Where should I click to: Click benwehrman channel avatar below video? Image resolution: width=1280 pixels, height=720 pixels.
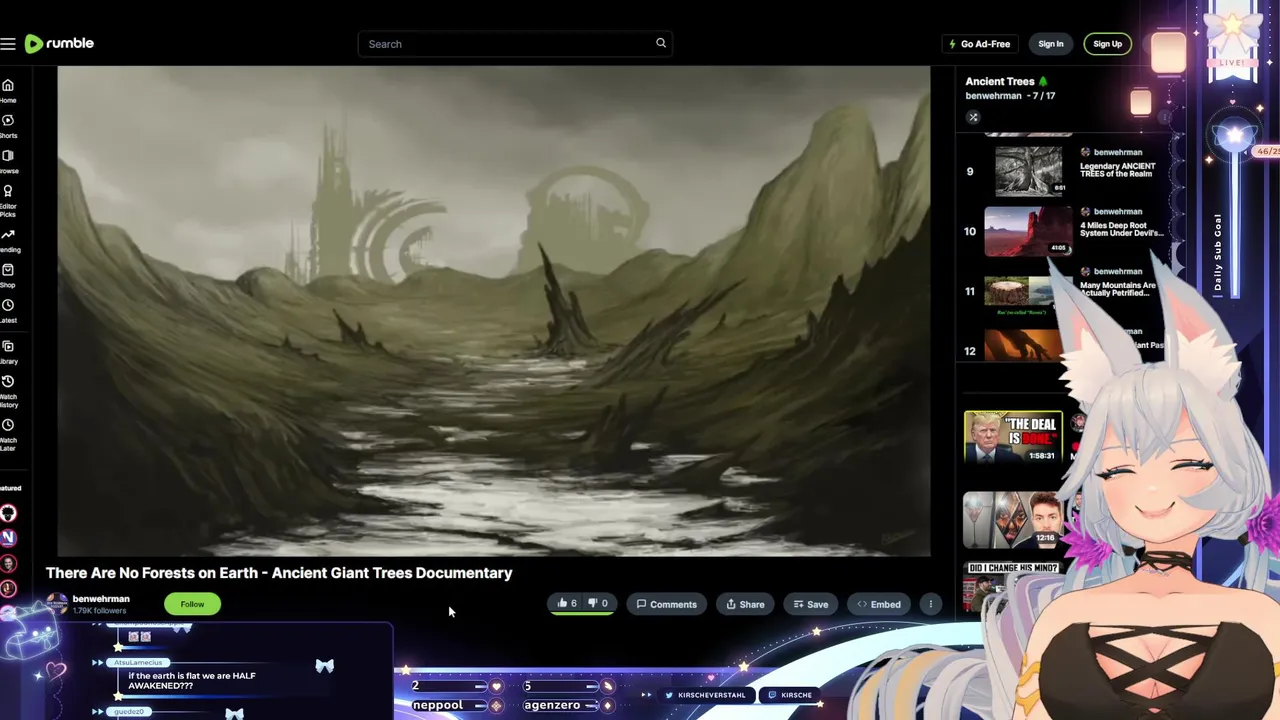tap(57, 604)
